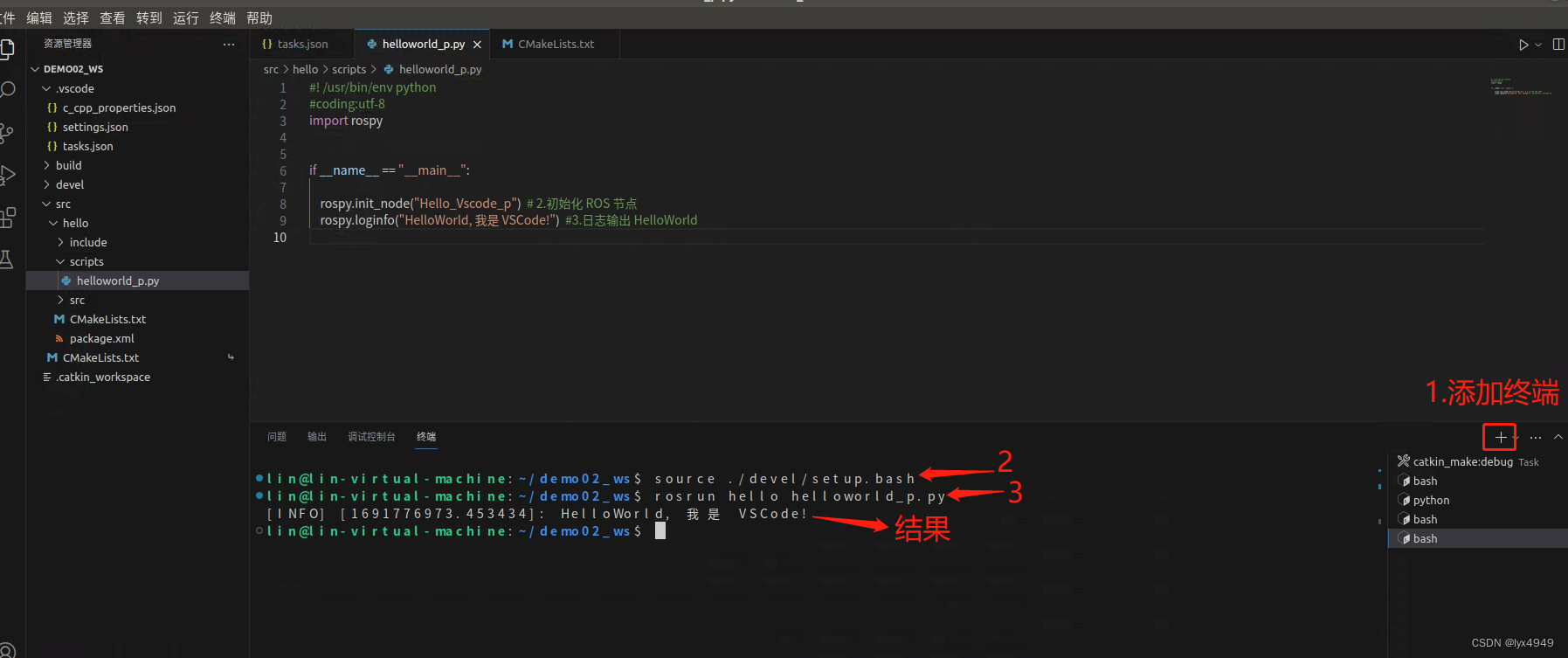Select helloworld_p.py in explorer tree
1568x658 pixels.
click(x=137, y=281)
